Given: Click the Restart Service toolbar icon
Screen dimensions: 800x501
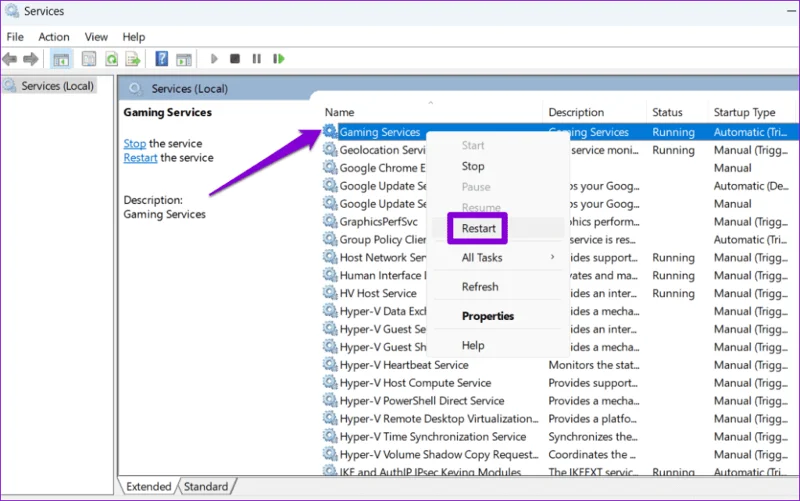Looking at the screenshot, I should (x=279, y=59).
